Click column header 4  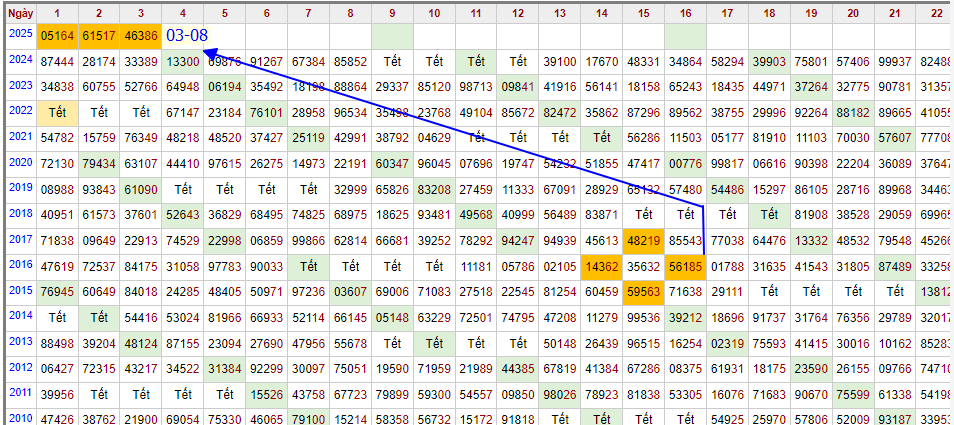183,13
